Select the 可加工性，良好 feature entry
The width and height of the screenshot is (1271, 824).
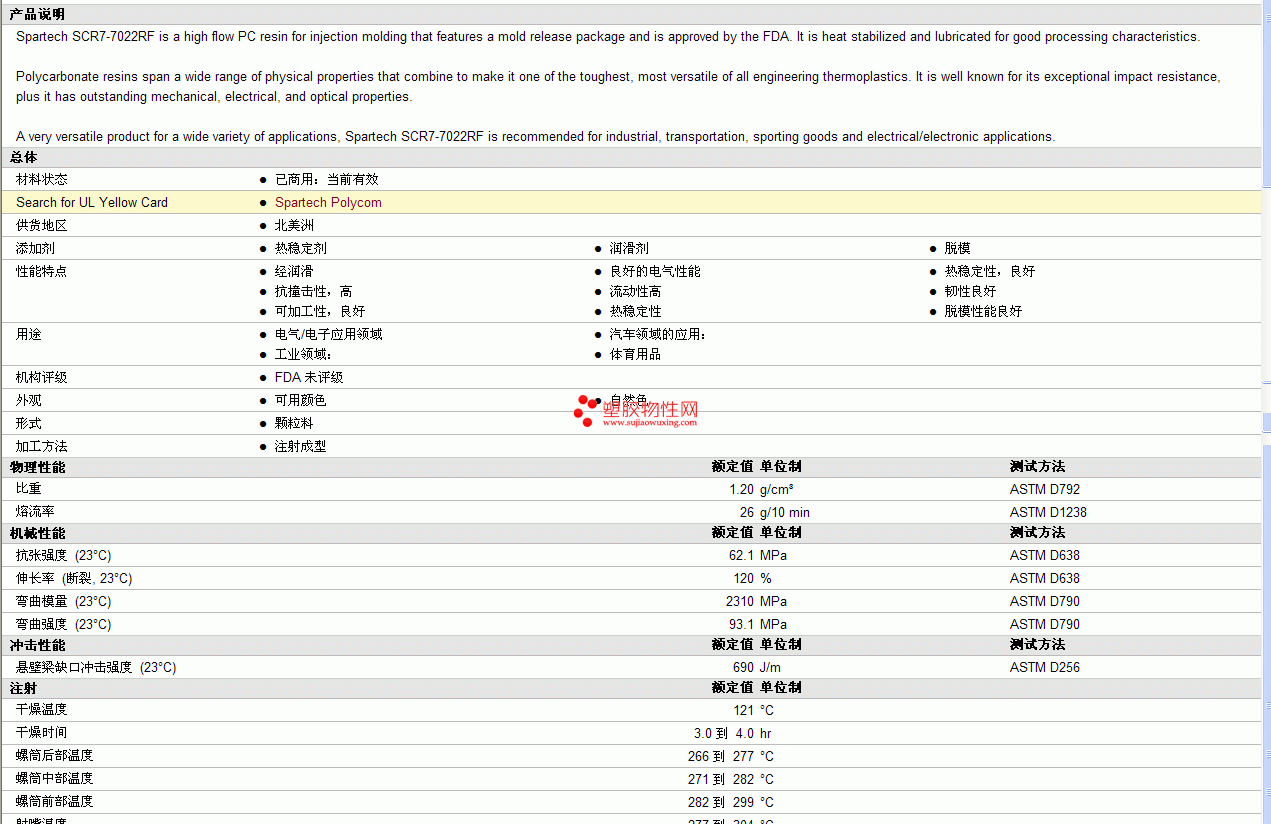pos(320,311)
